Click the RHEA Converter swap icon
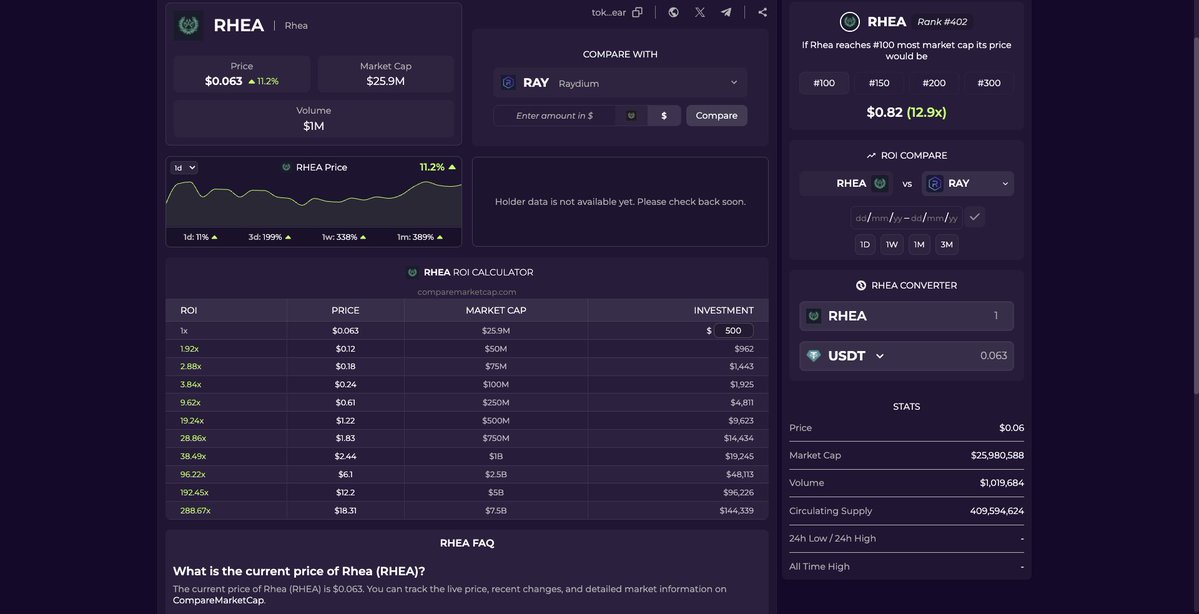This screenshot has width=1199, height=614. point(861,285)
